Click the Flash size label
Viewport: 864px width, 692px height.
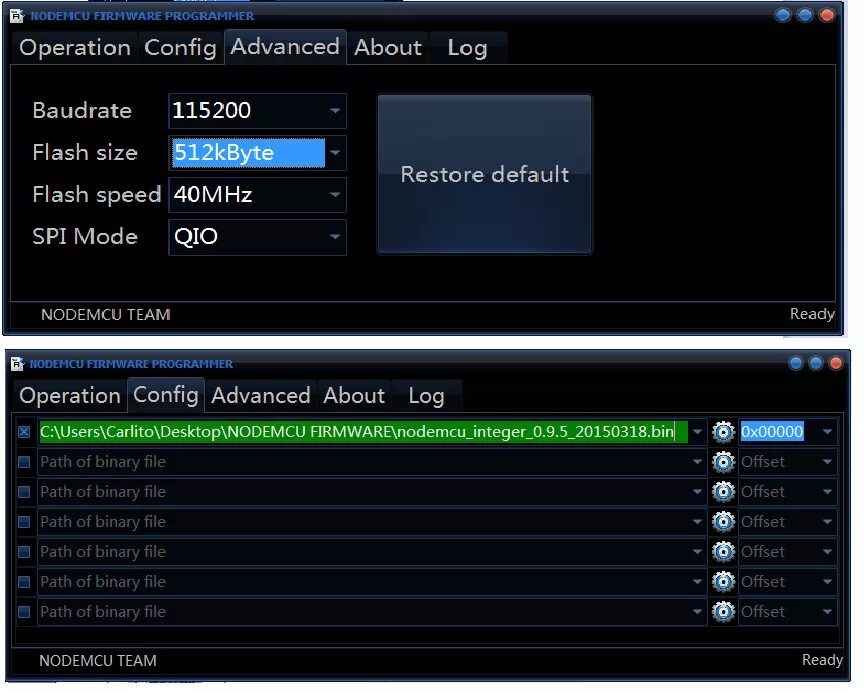pyautogui.click(x=85, y=153)
